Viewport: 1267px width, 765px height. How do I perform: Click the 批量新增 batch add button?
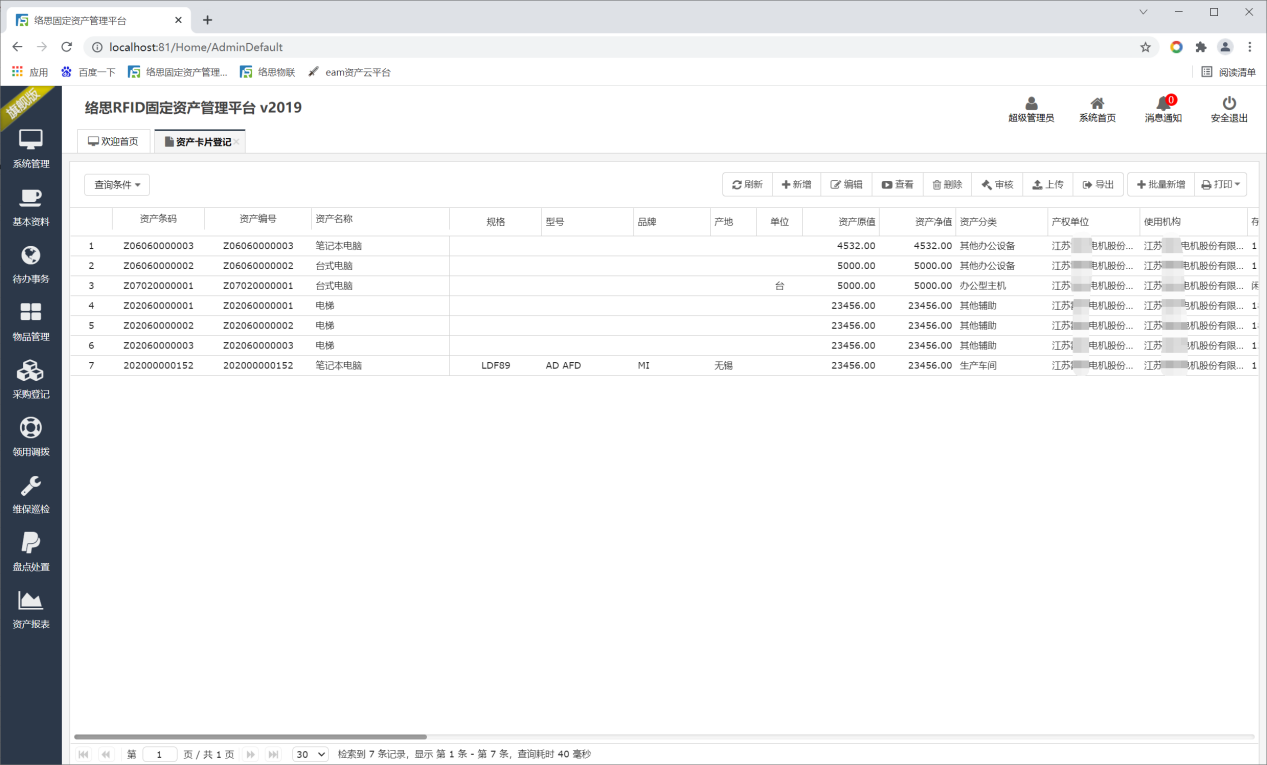[x=1160, y=185]
